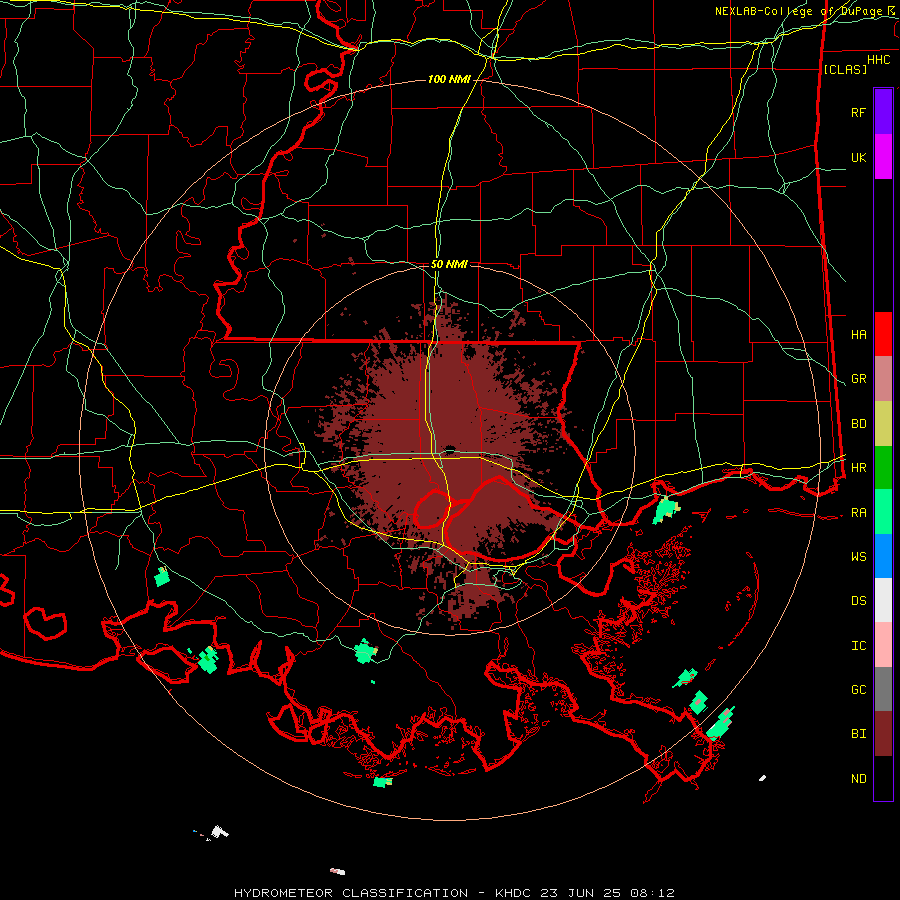Click the "100 NMI" range ring label
Viewport: 900px width, 900px height.
pos(449,79)
